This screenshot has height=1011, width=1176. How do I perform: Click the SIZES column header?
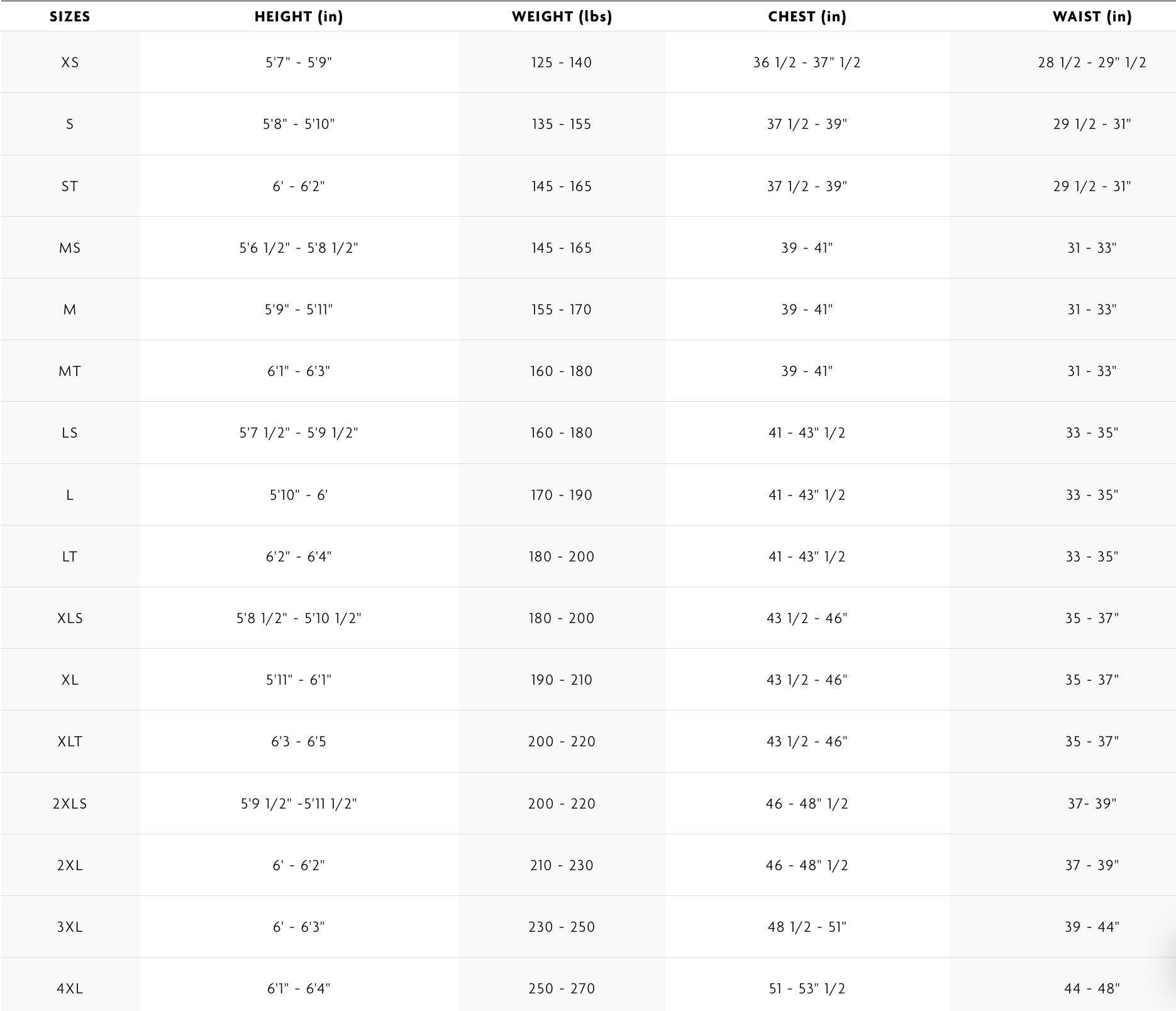[70, 17]
